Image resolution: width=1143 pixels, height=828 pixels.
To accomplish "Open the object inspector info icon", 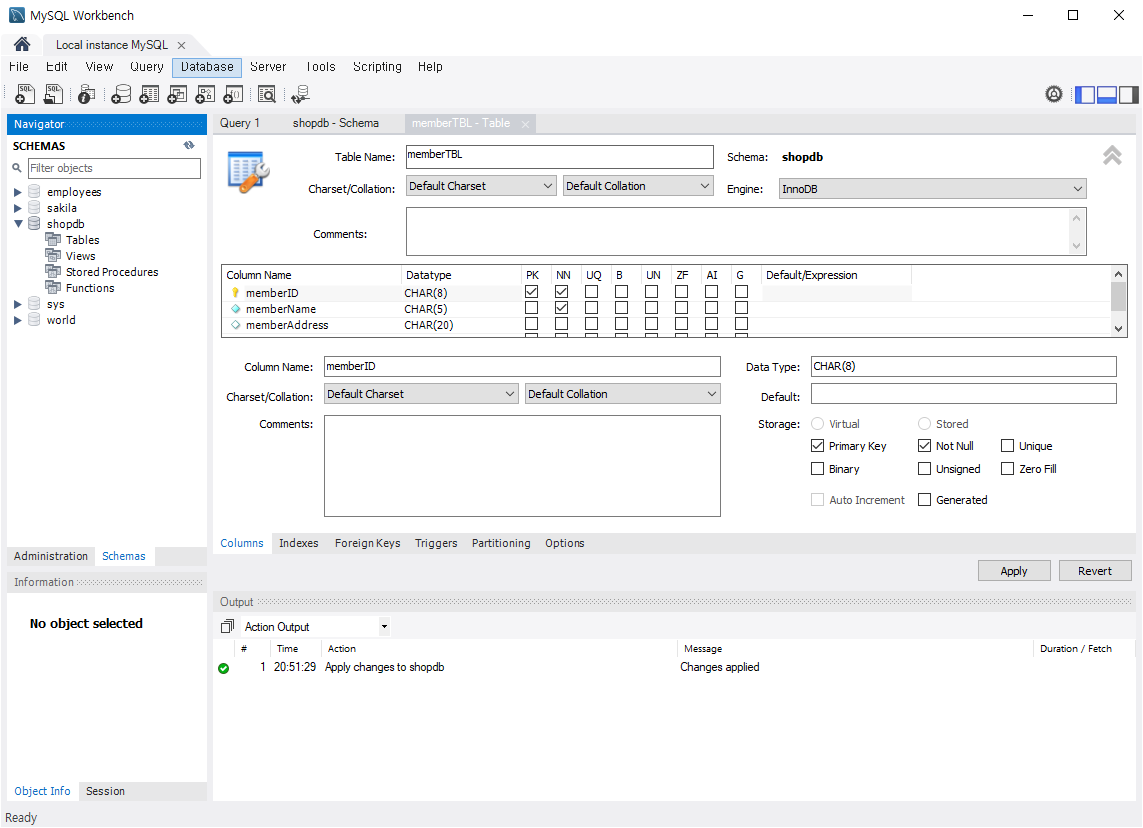I will click(x=86, y=94).
